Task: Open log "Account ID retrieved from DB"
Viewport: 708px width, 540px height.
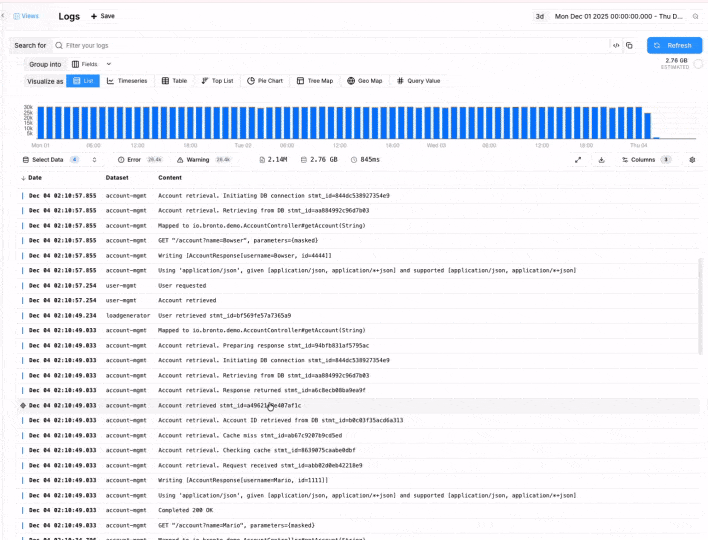Action: click(359, 420)
